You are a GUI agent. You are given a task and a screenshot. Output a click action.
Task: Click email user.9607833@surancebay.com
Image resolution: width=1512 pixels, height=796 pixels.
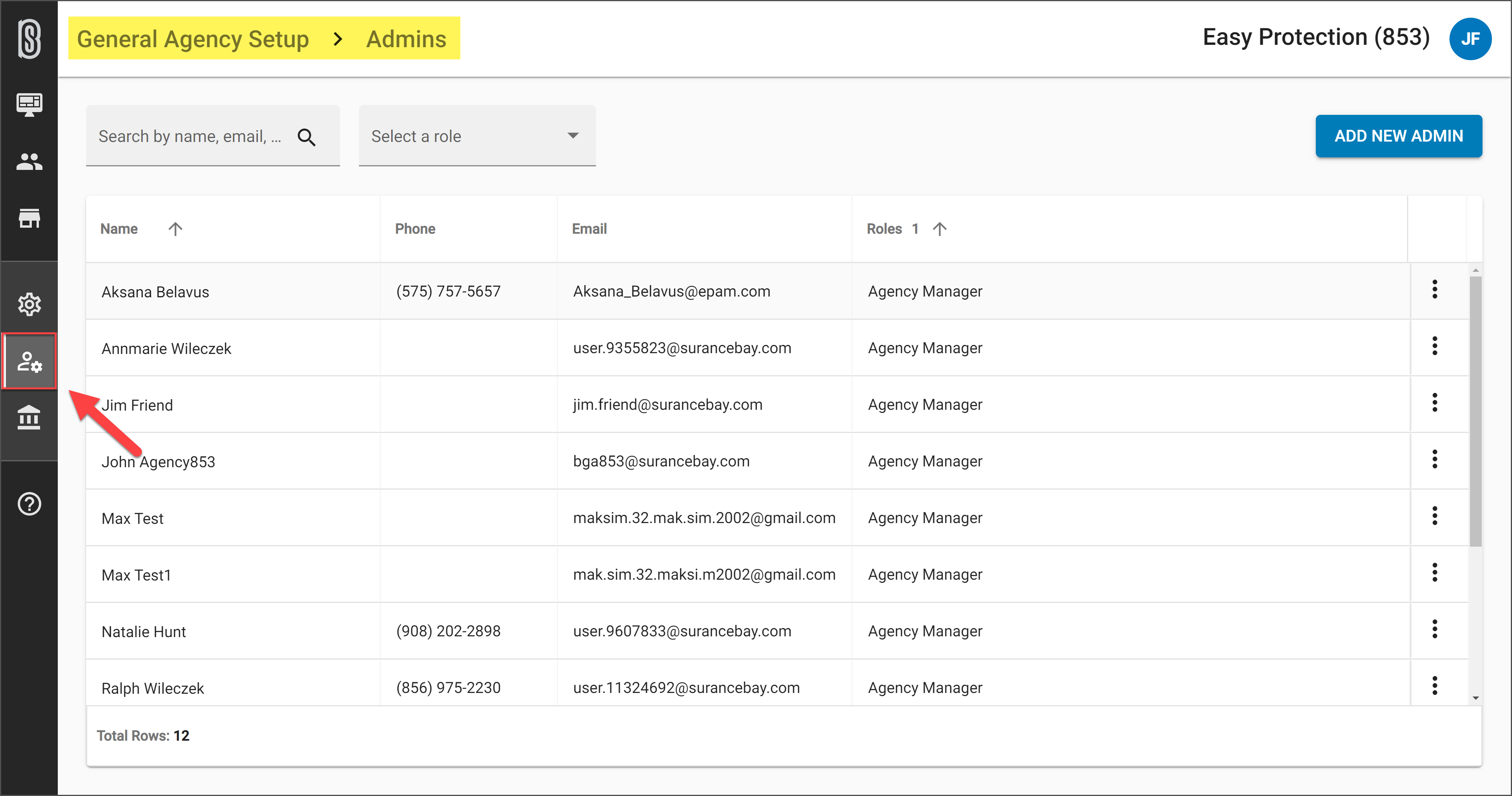pos(682,632)
